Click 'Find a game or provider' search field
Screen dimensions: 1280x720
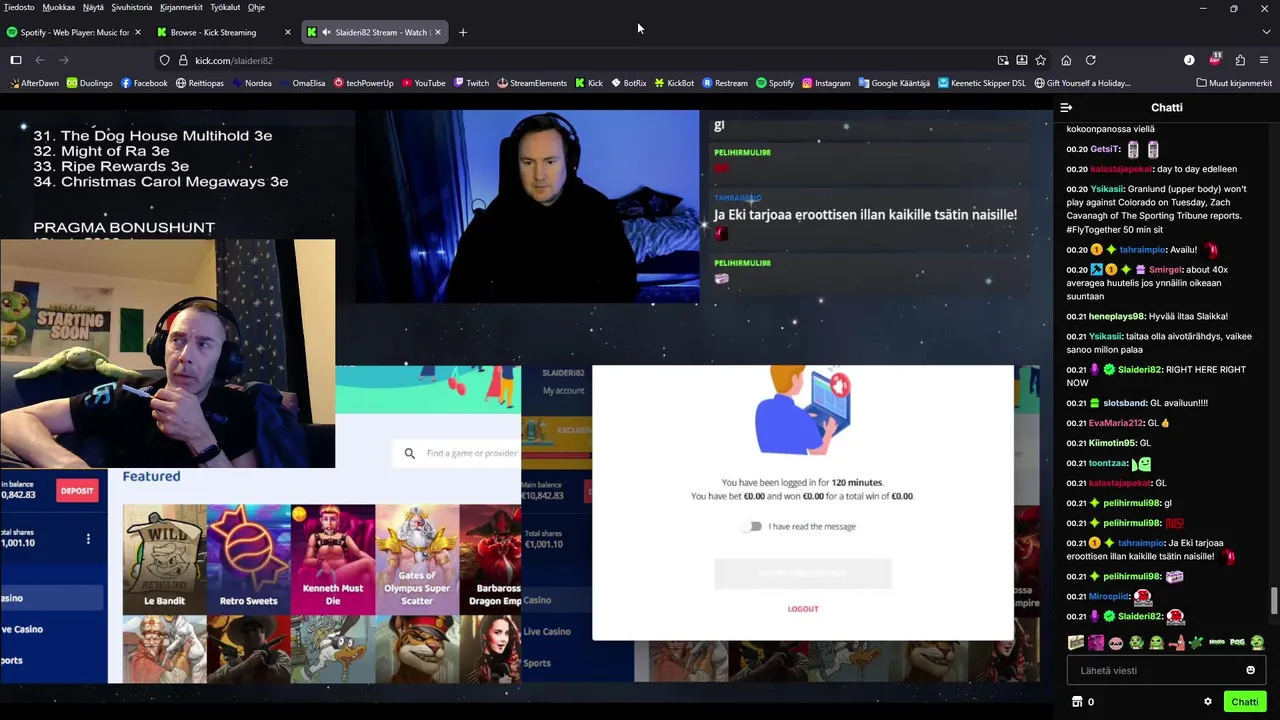458,453
